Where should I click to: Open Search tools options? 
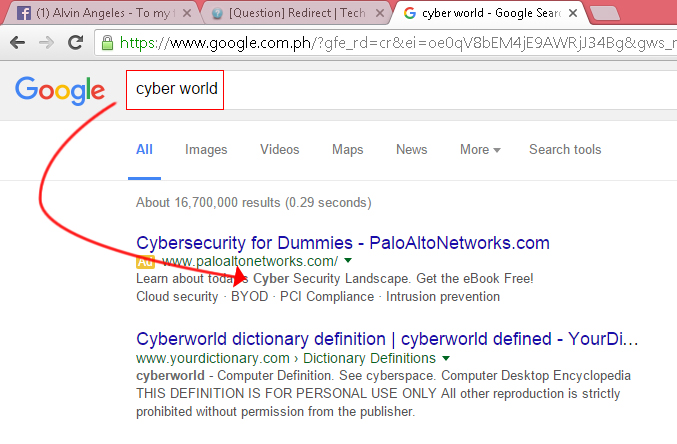coord(565,149)
